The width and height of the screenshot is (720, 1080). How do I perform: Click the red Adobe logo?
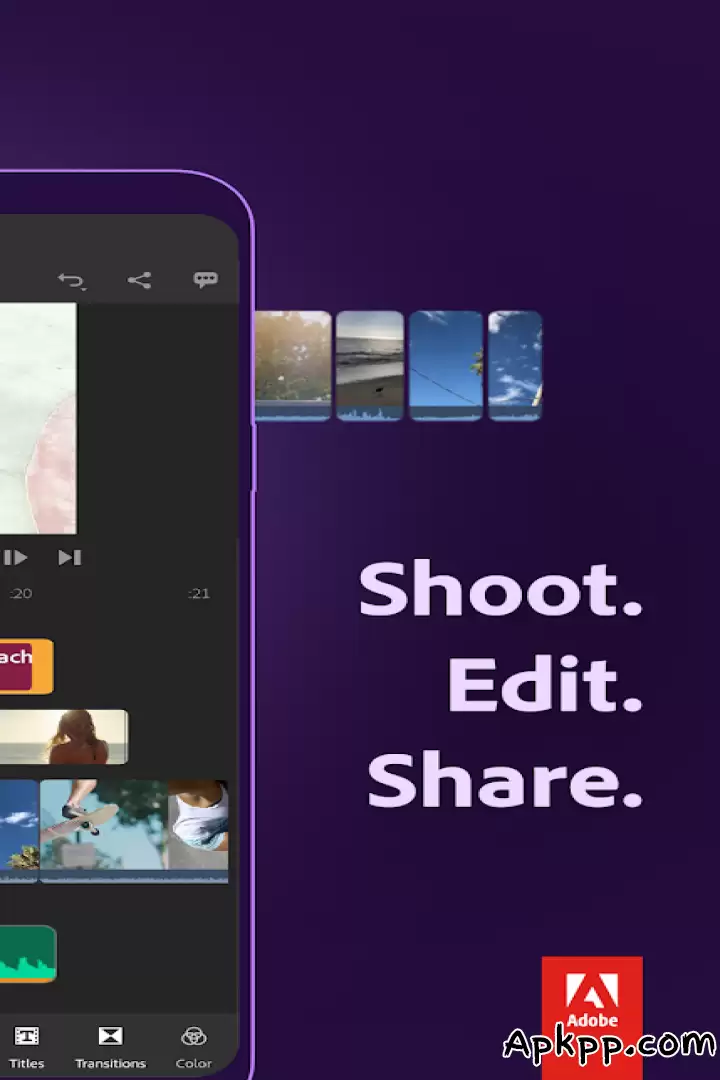point(592,1018)
